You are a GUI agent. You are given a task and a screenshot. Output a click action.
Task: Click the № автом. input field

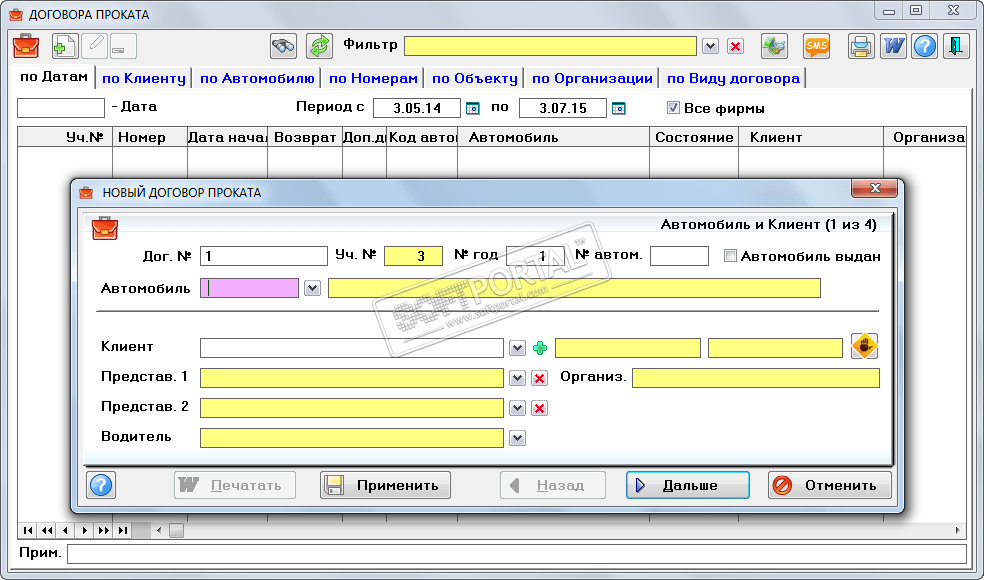point(679,256)
